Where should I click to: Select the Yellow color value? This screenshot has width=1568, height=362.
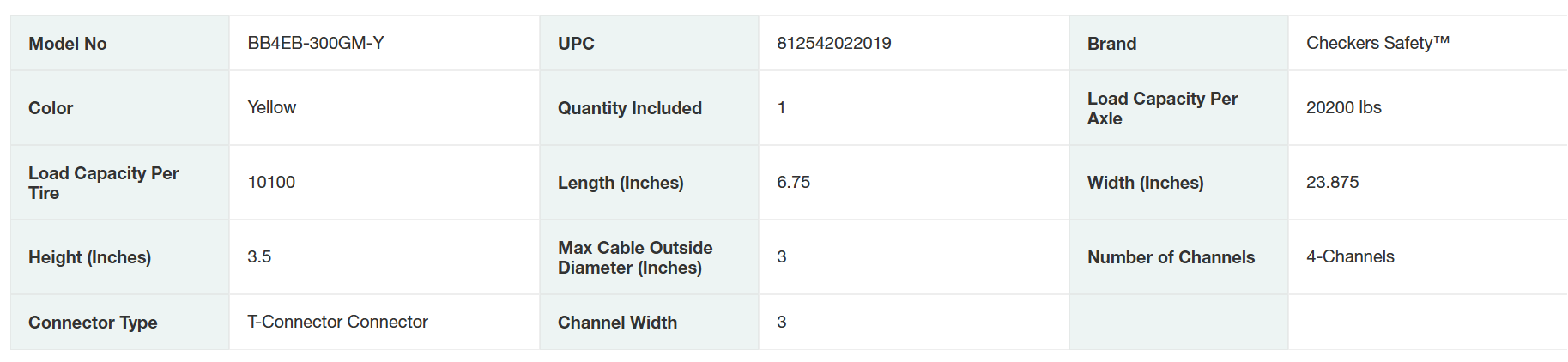tap(272, 107)
